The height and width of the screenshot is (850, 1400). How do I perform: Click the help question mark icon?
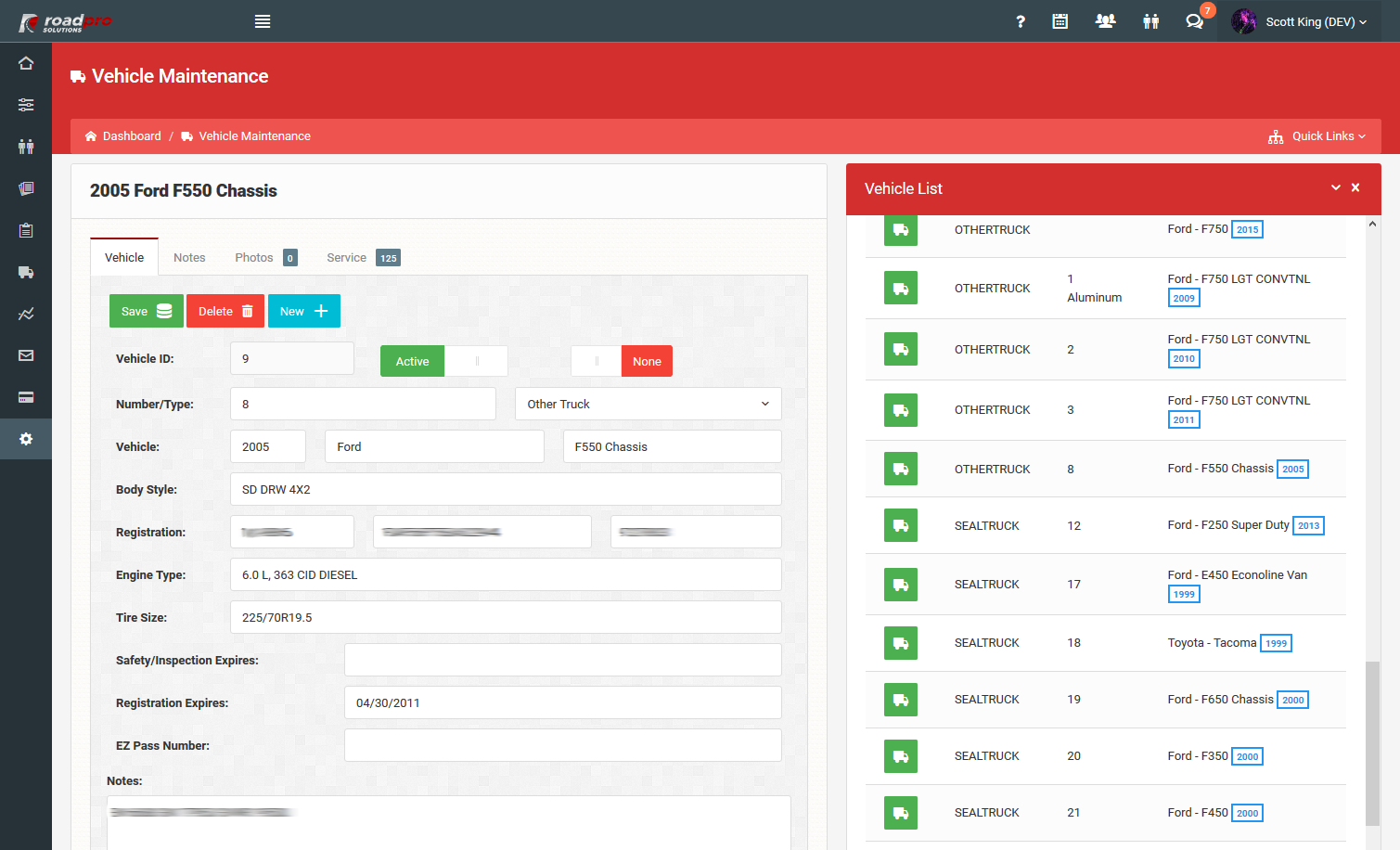[1021, 21]
